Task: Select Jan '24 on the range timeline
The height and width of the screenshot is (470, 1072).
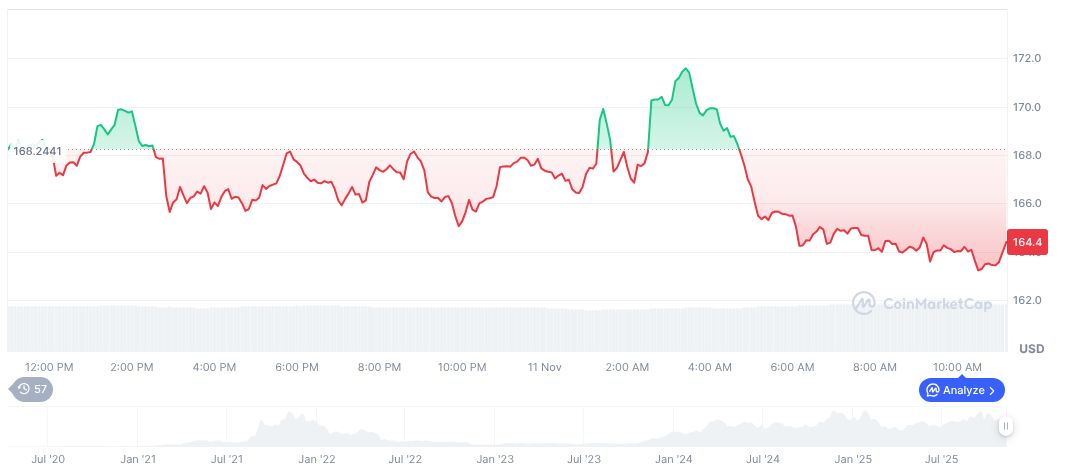Action: 673,458
